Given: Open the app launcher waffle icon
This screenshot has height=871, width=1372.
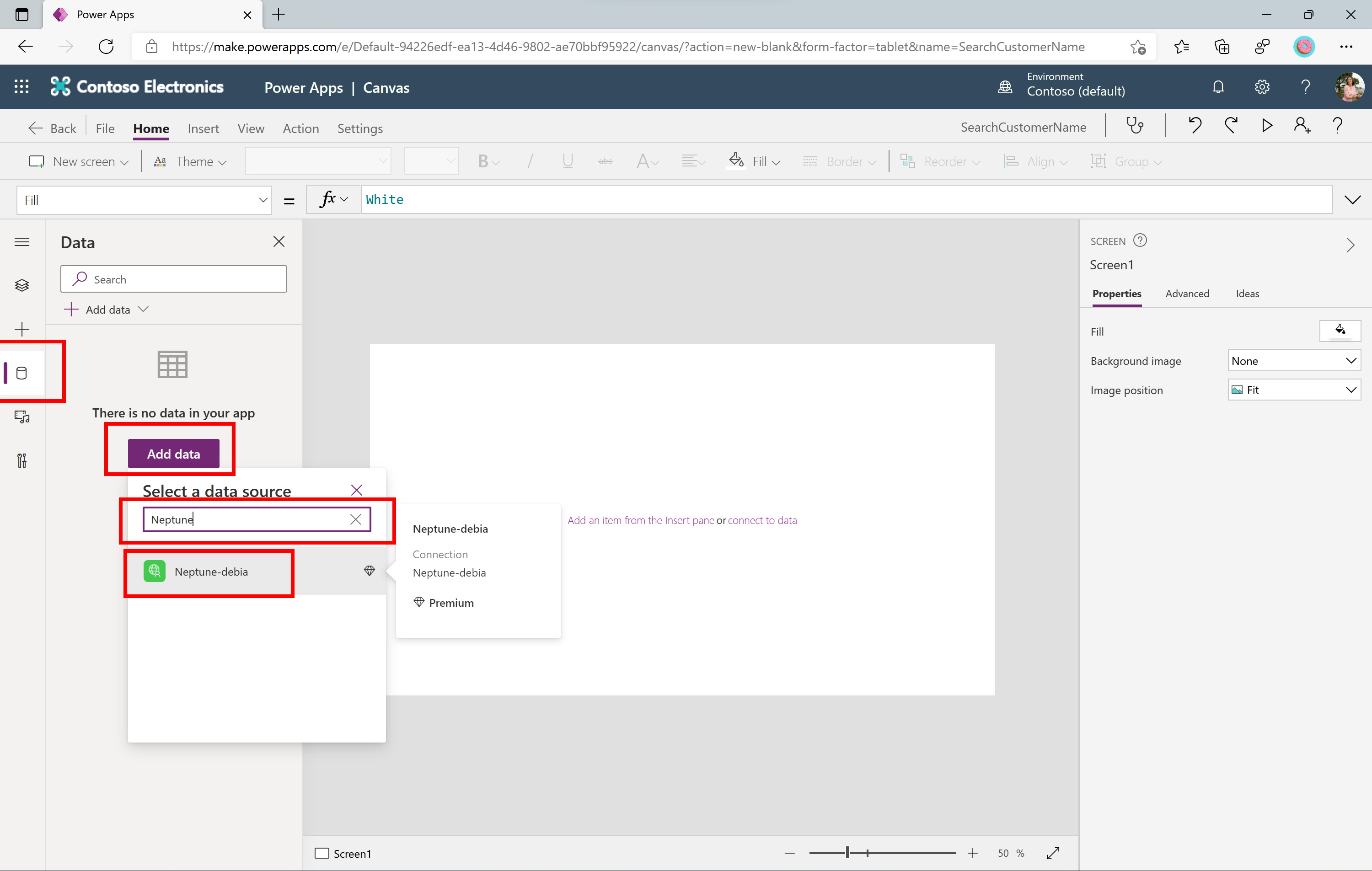Looking at the screenshot, I should (x=21, y=86).
